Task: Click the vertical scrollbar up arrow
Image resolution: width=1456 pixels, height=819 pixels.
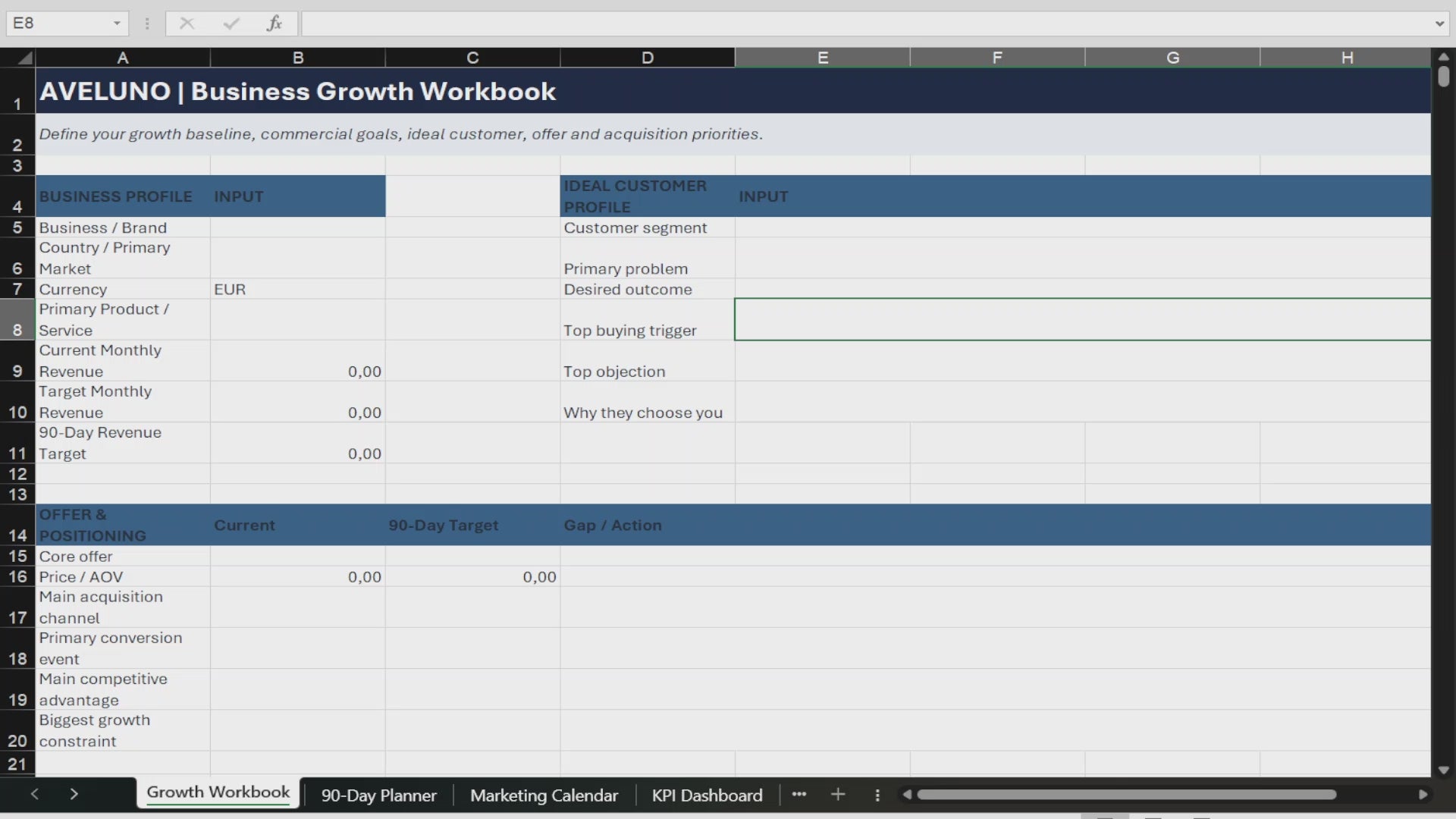Action: [1443, 57]
